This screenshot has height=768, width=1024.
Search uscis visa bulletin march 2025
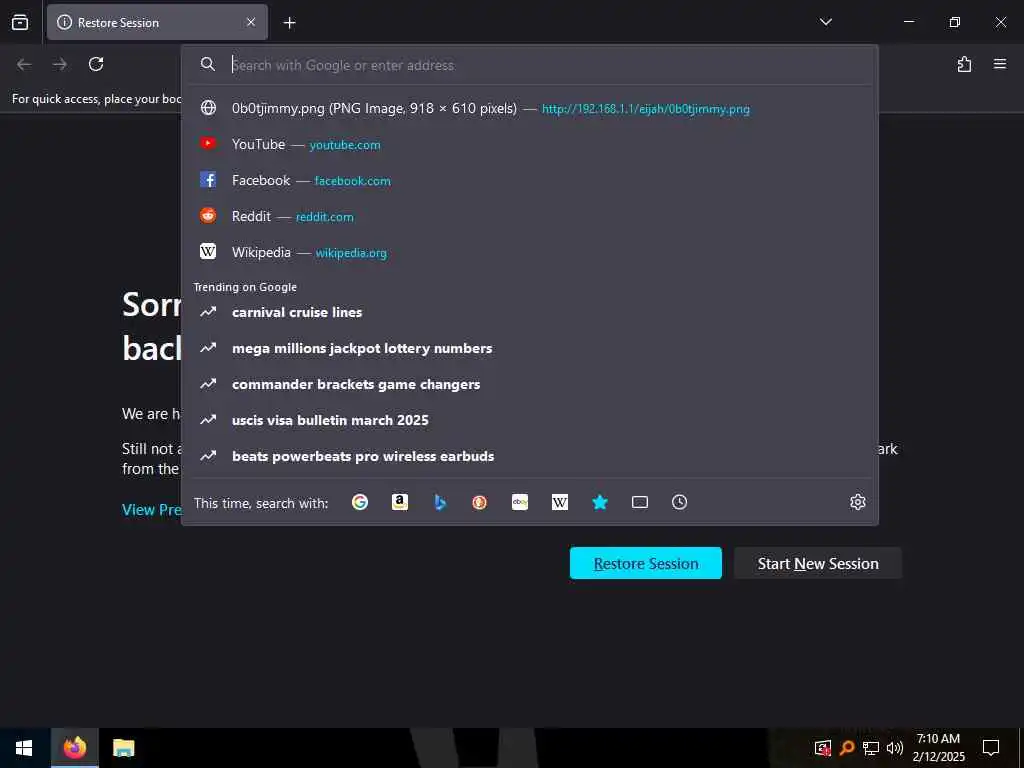click(x=530, y=420)
